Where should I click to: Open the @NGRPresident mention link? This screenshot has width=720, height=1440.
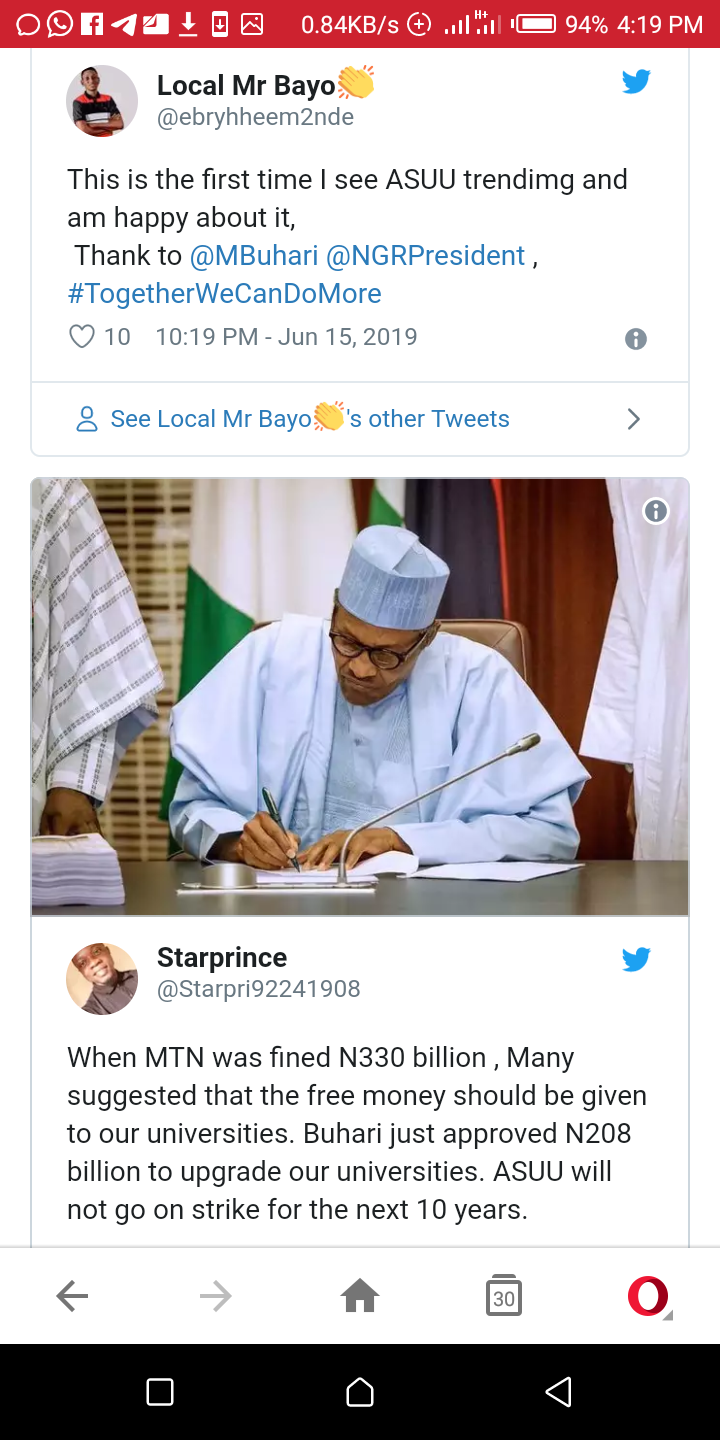coord(426,256)
